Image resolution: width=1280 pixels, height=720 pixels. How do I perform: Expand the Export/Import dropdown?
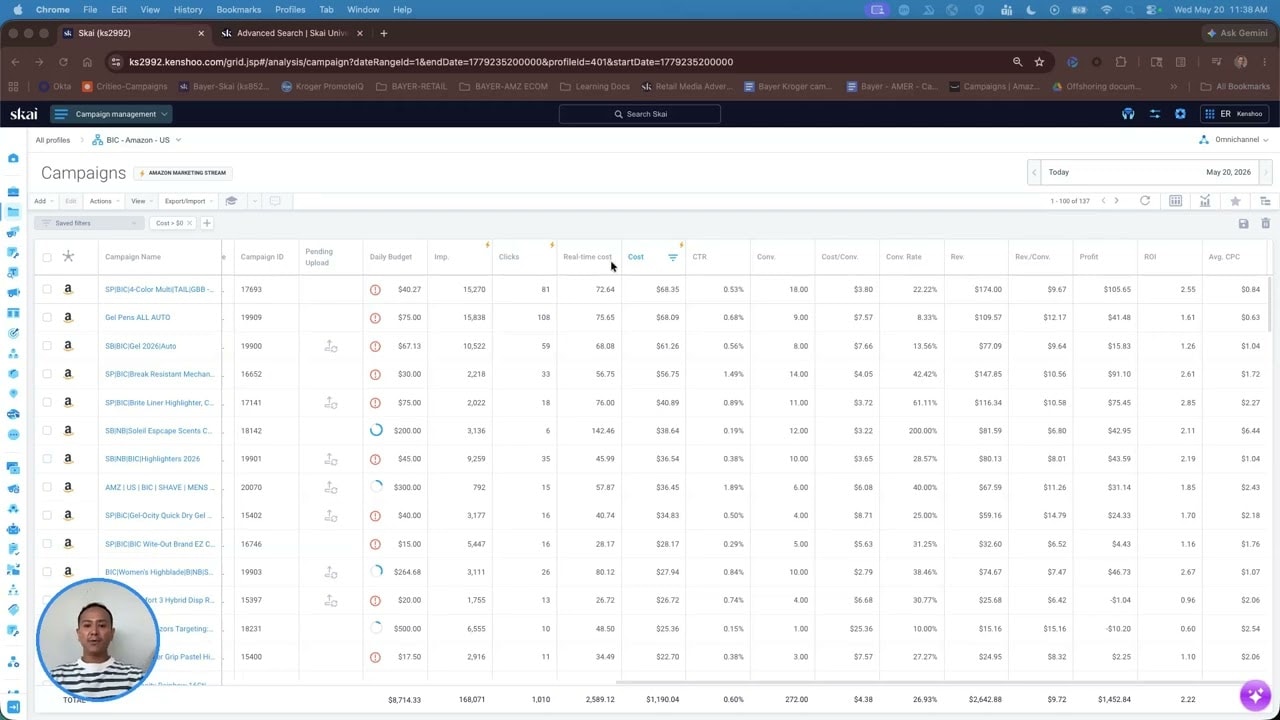tap(187, 201)
